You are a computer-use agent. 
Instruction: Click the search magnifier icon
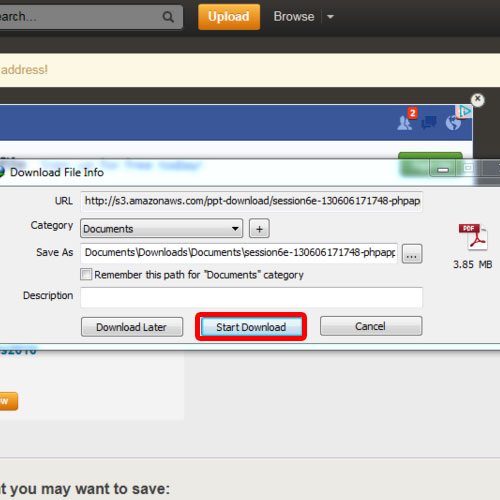[x=168, y=17]
